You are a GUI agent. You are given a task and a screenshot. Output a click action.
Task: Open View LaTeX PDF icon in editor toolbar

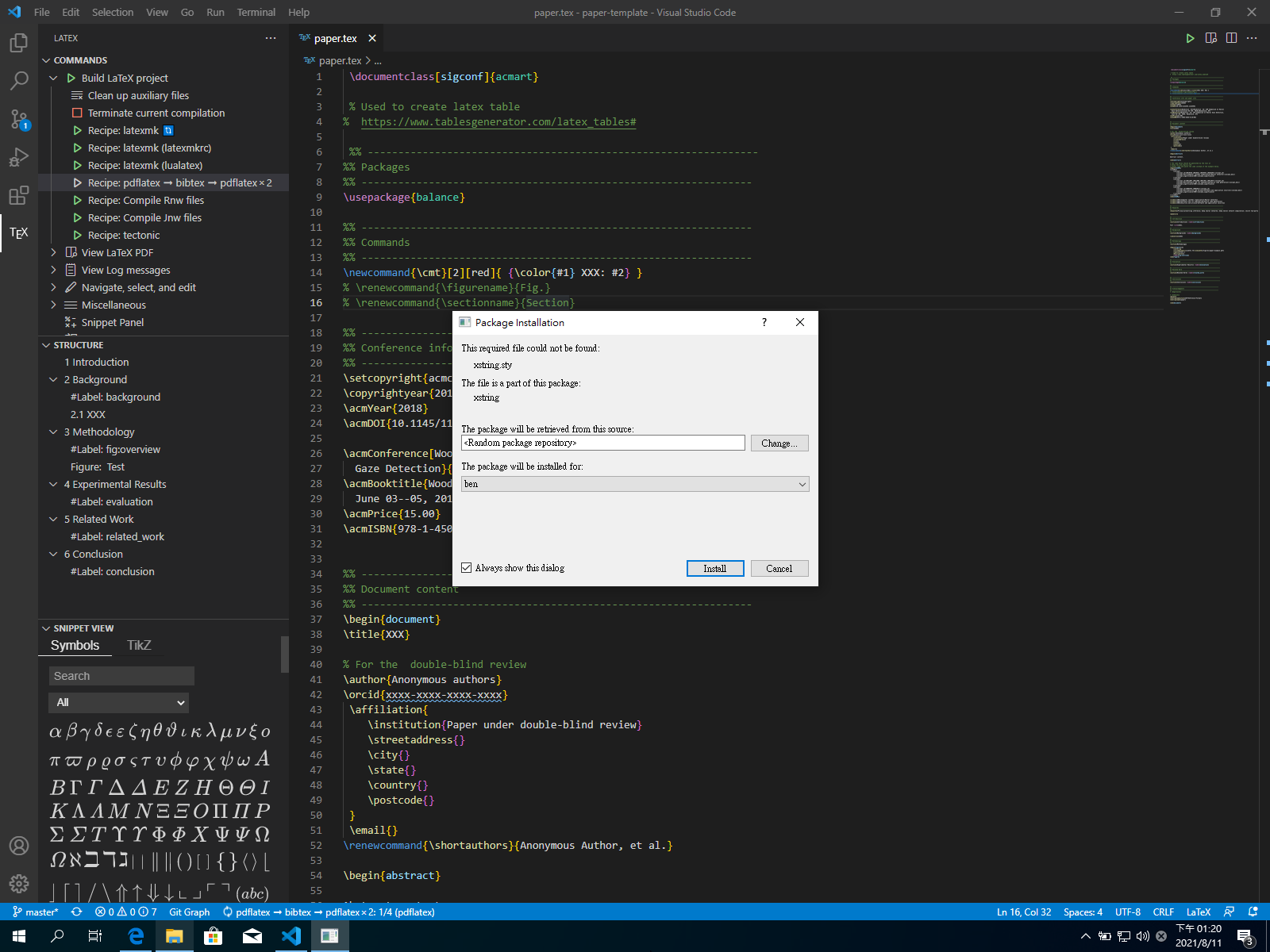pos(1210,38)
